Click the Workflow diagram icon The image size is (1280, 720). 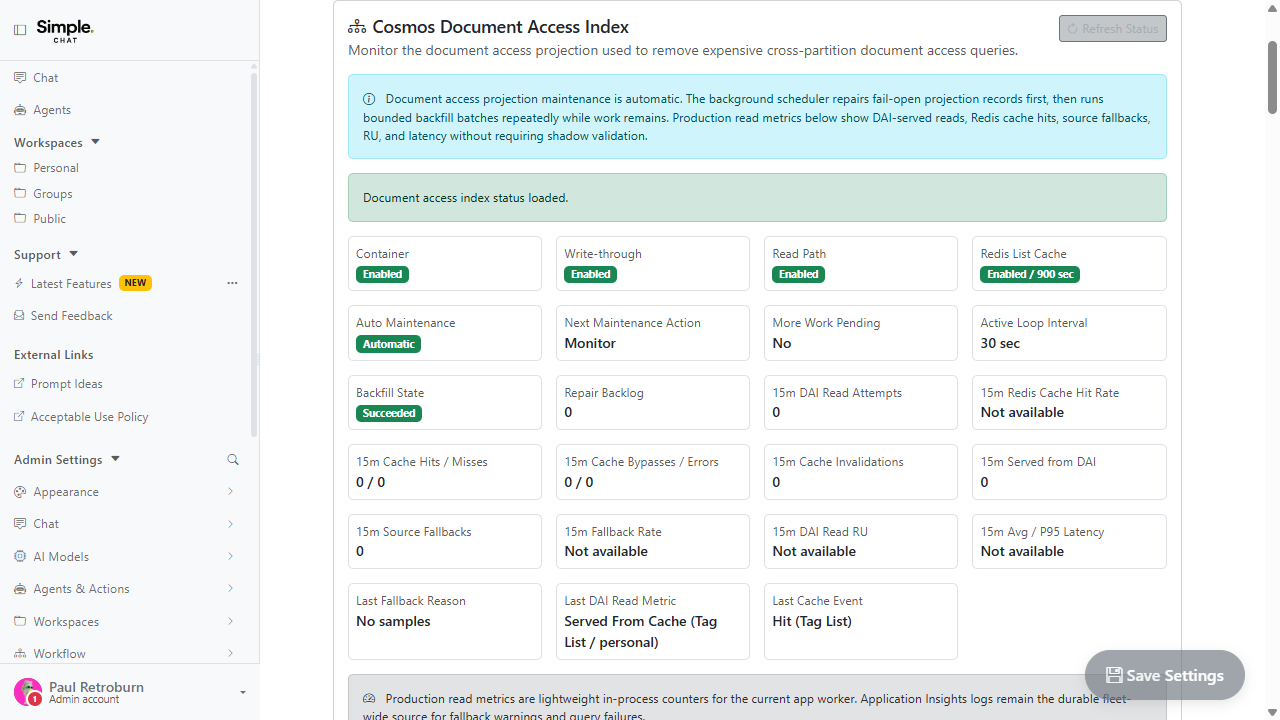coord(20,653)
